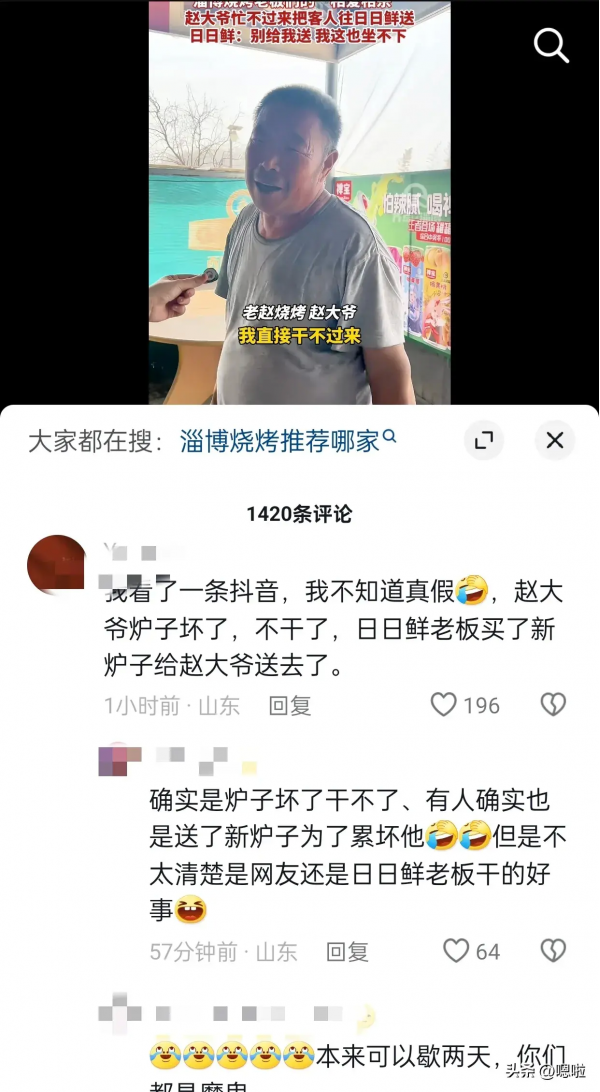Reply to the comment from 1小时前

pyautogui.click(x=290, y=705)
